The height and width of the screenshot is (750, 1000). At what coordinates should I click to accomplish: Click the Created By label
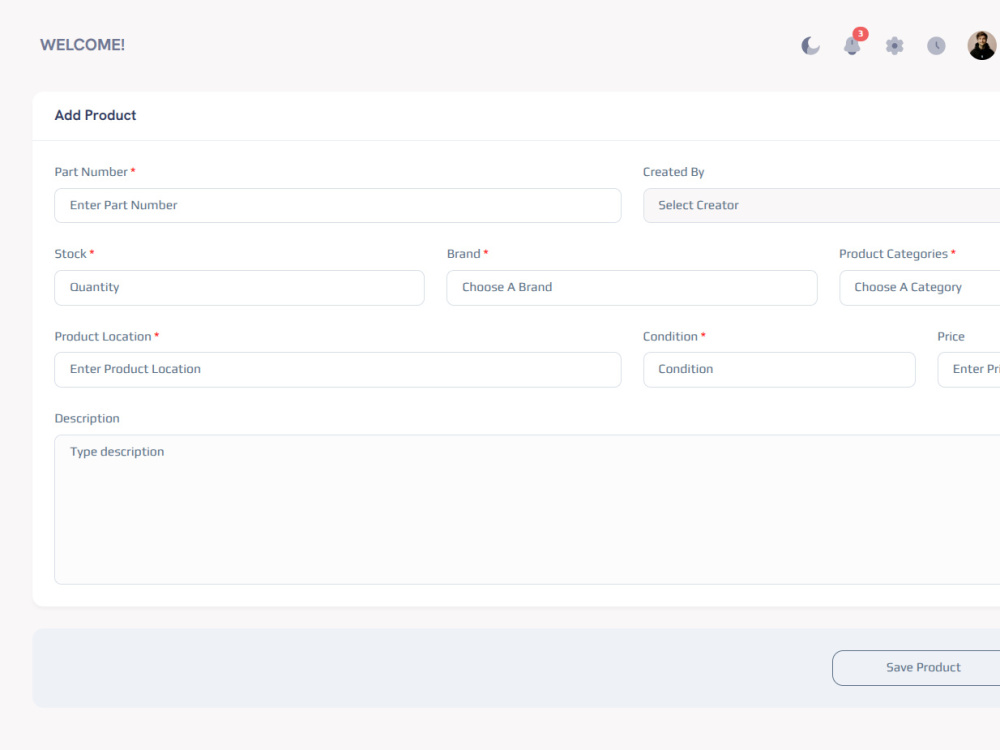(x=673, y=172)
